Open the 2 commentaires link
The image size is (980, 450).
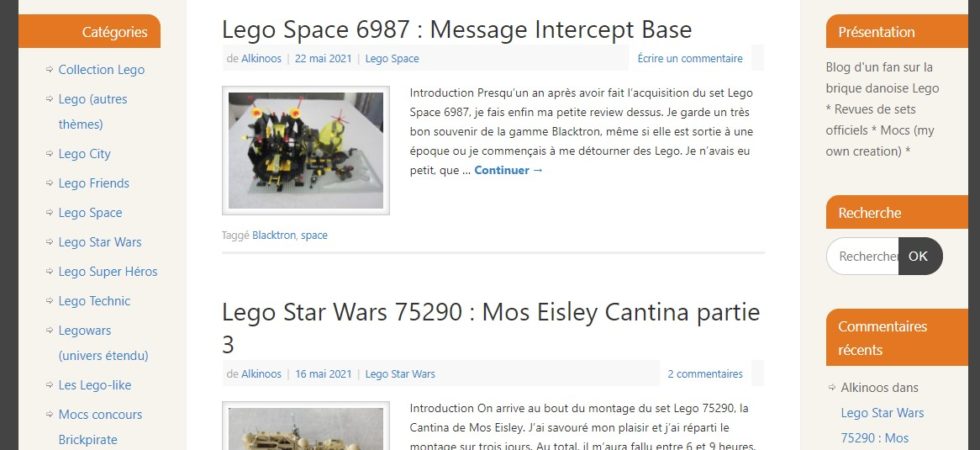pos(705,374)
